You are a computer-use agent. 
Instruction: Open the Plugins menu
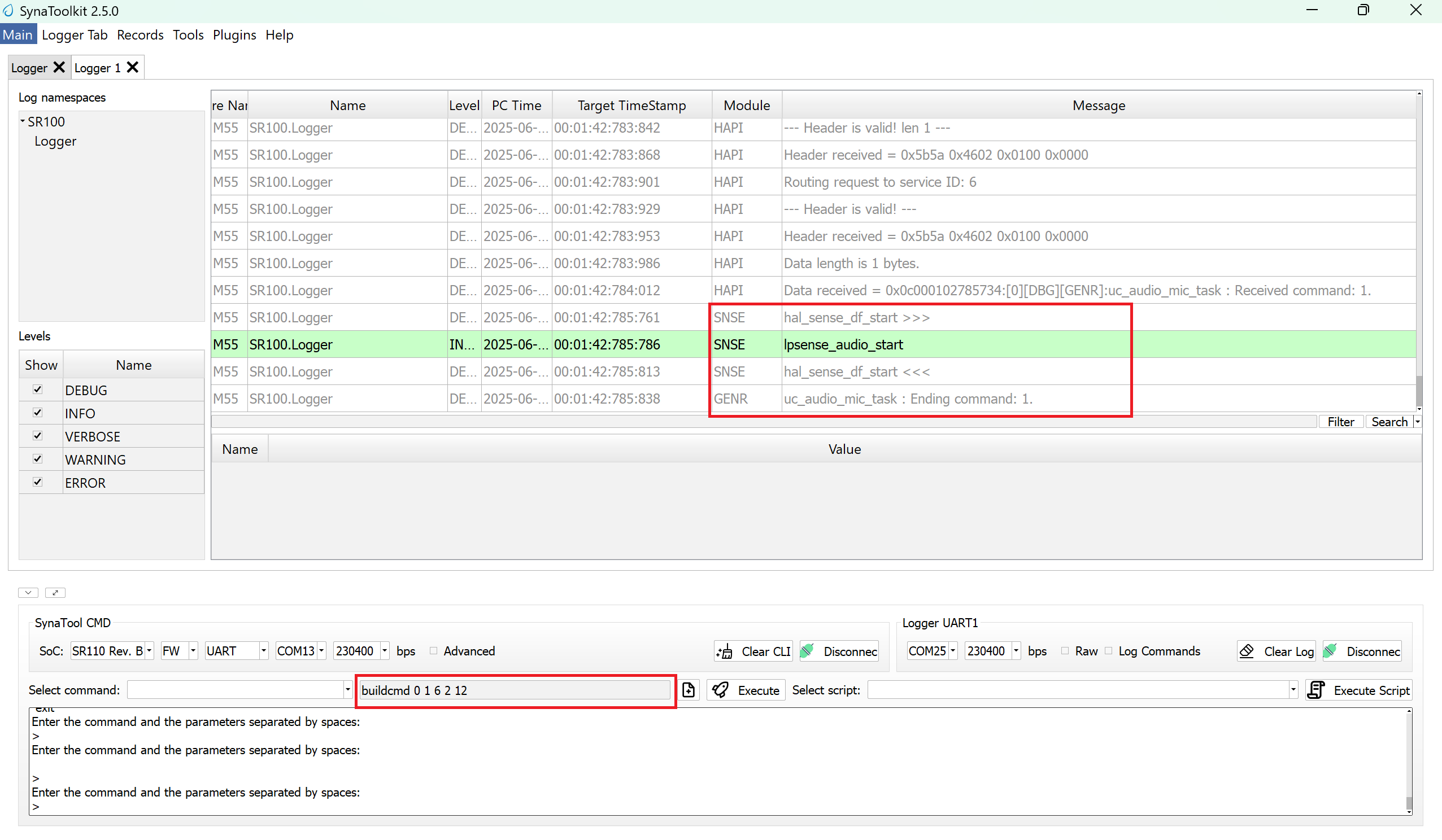tap(234, 35)
